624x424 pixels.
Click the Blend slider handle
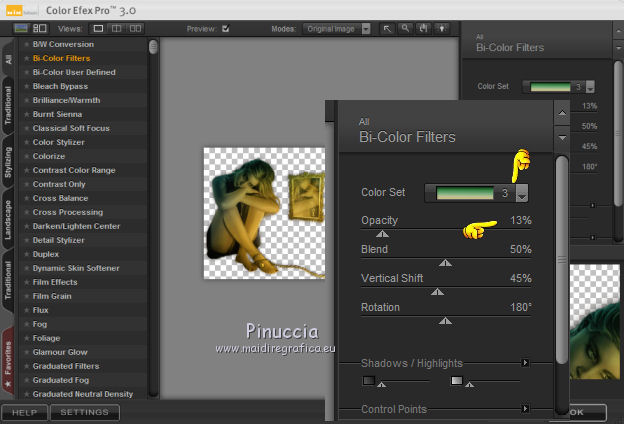(x=445, y=263)
